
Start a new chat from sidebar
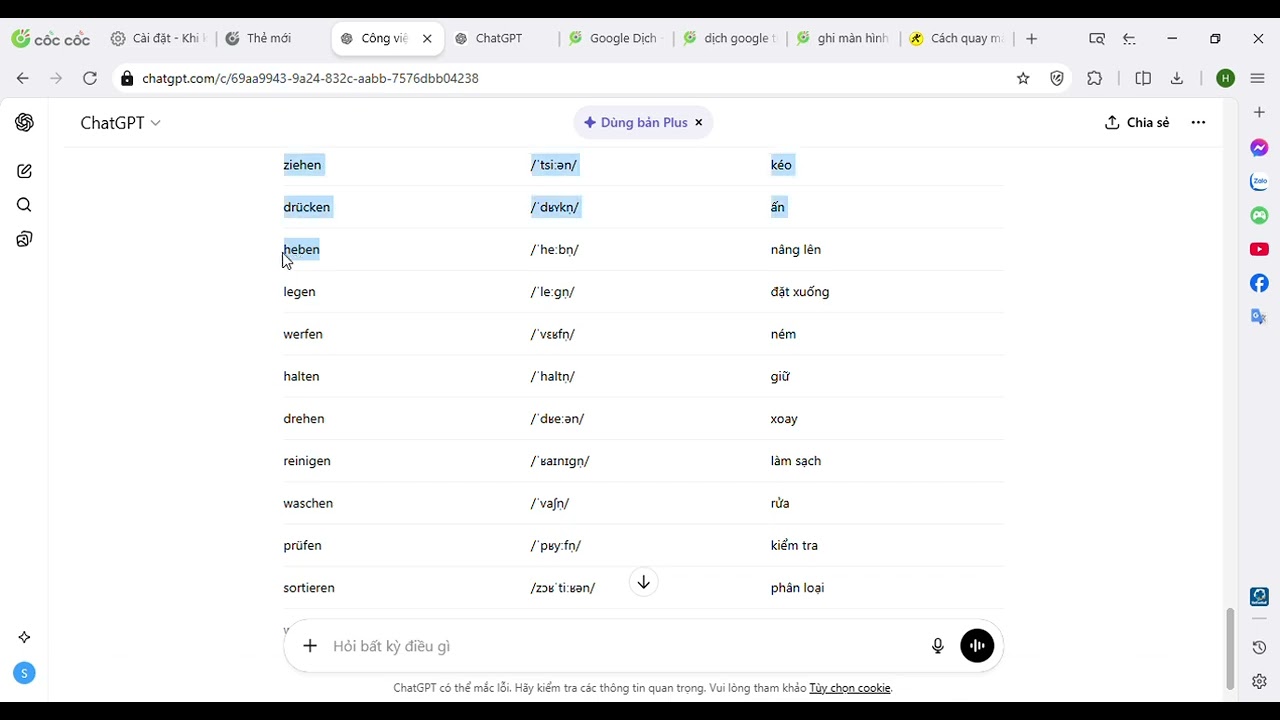click(x=25, y=171)
